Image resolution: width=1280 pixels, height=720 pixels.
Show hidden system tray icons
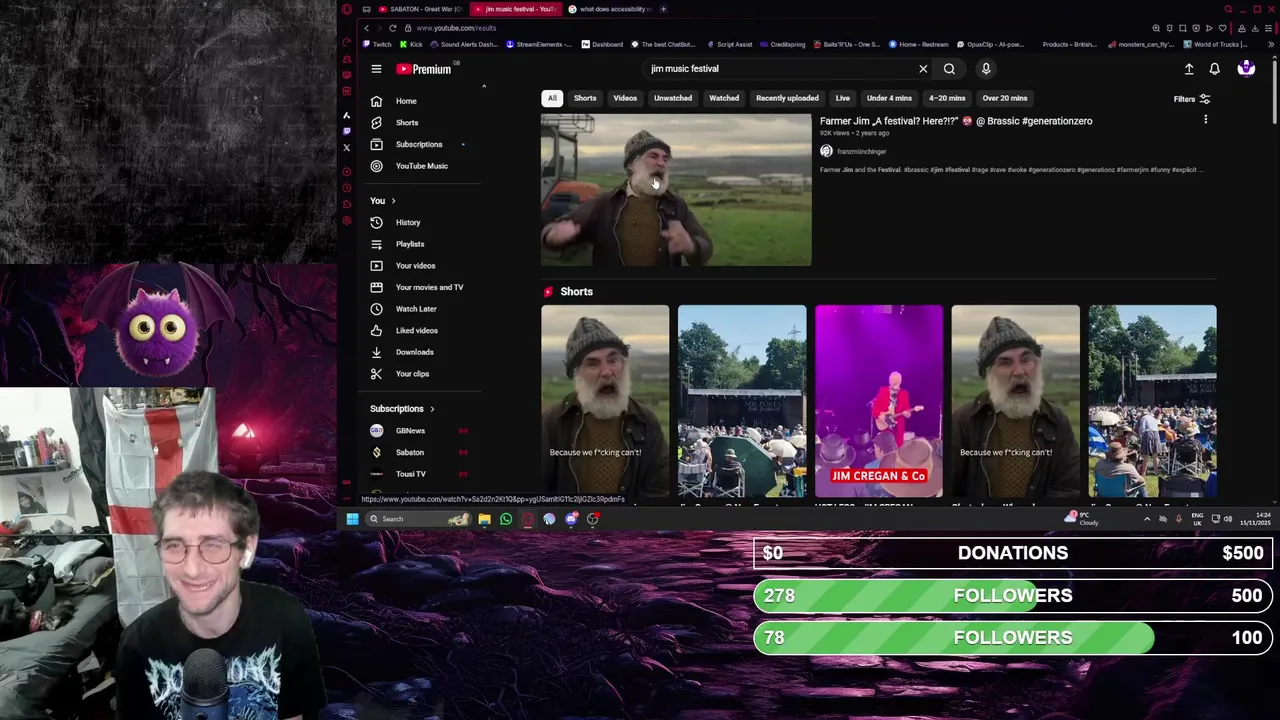(x=1147, y=519)
